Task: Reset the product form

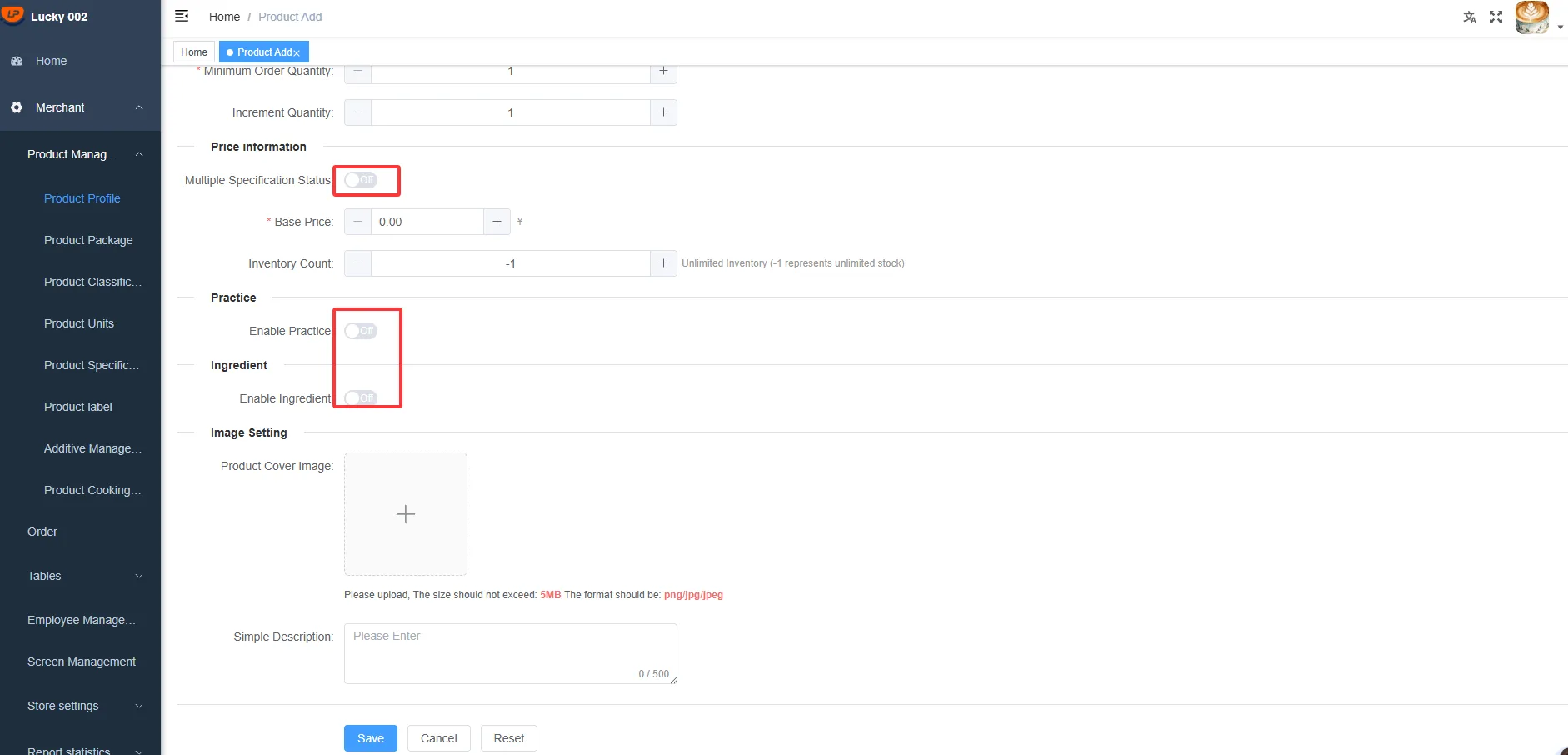Action: [509, 738]
